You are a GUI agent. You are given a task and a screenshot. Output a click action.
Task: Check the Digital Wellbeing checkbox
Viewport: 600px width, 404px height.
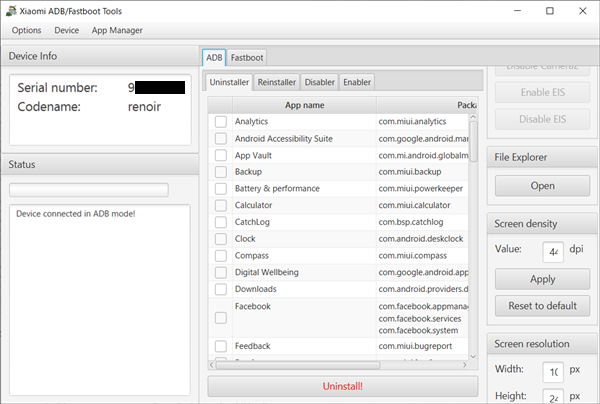click(x=221, y=272)
